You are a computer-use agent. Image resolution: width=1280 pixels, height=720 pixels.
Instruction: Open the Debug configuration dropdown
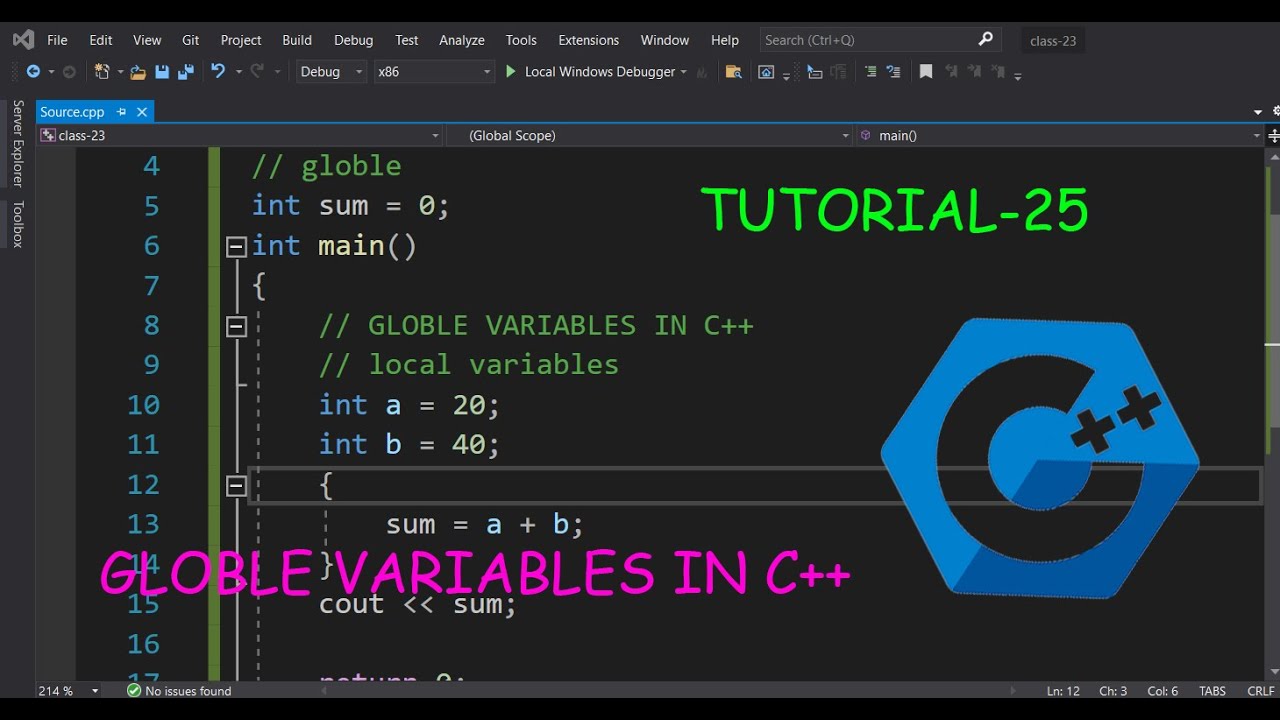pos(331,72)
